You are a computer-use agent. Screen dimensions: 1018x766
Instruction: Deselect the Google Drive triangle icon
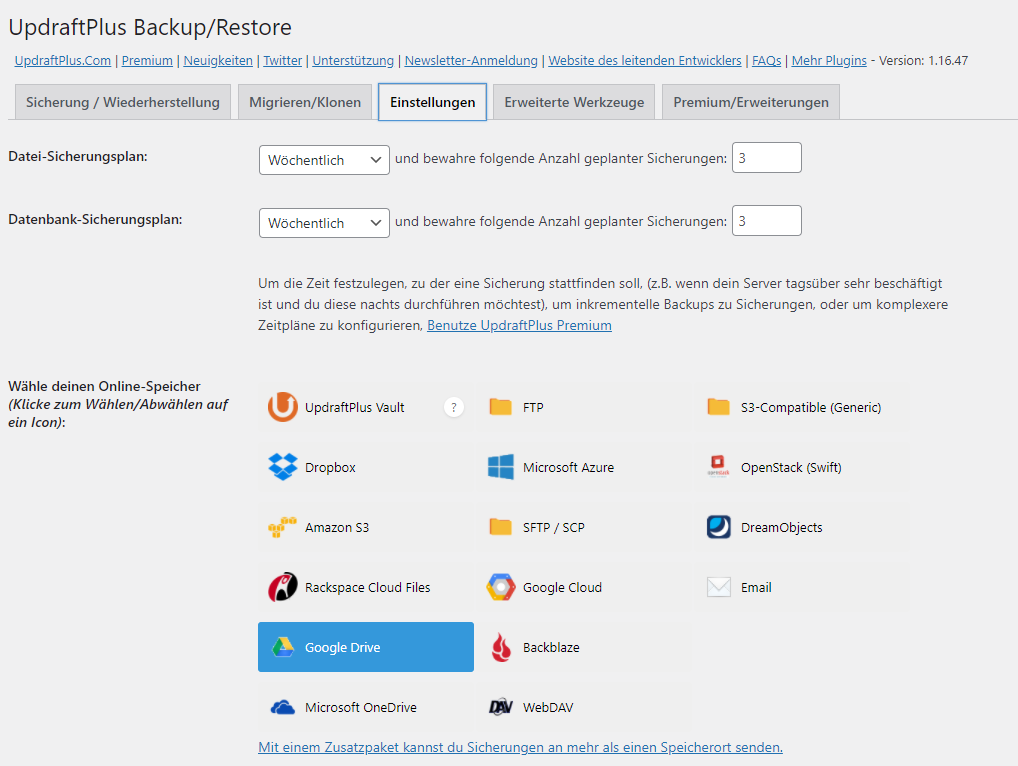282,647
